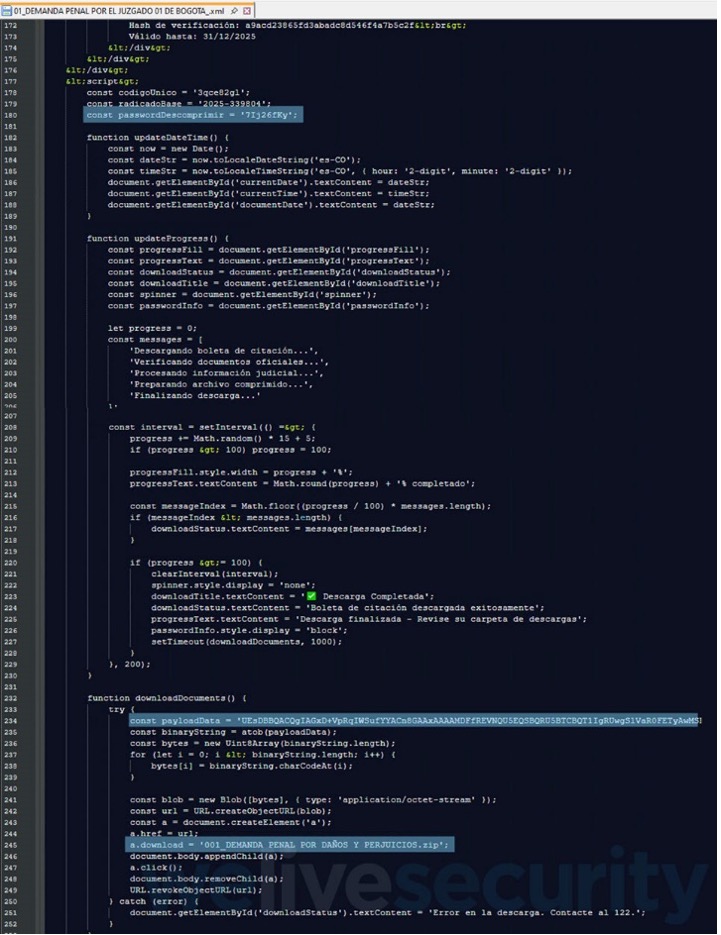Click the 'const downloadTitle' declaration line

tap(273, 283)
